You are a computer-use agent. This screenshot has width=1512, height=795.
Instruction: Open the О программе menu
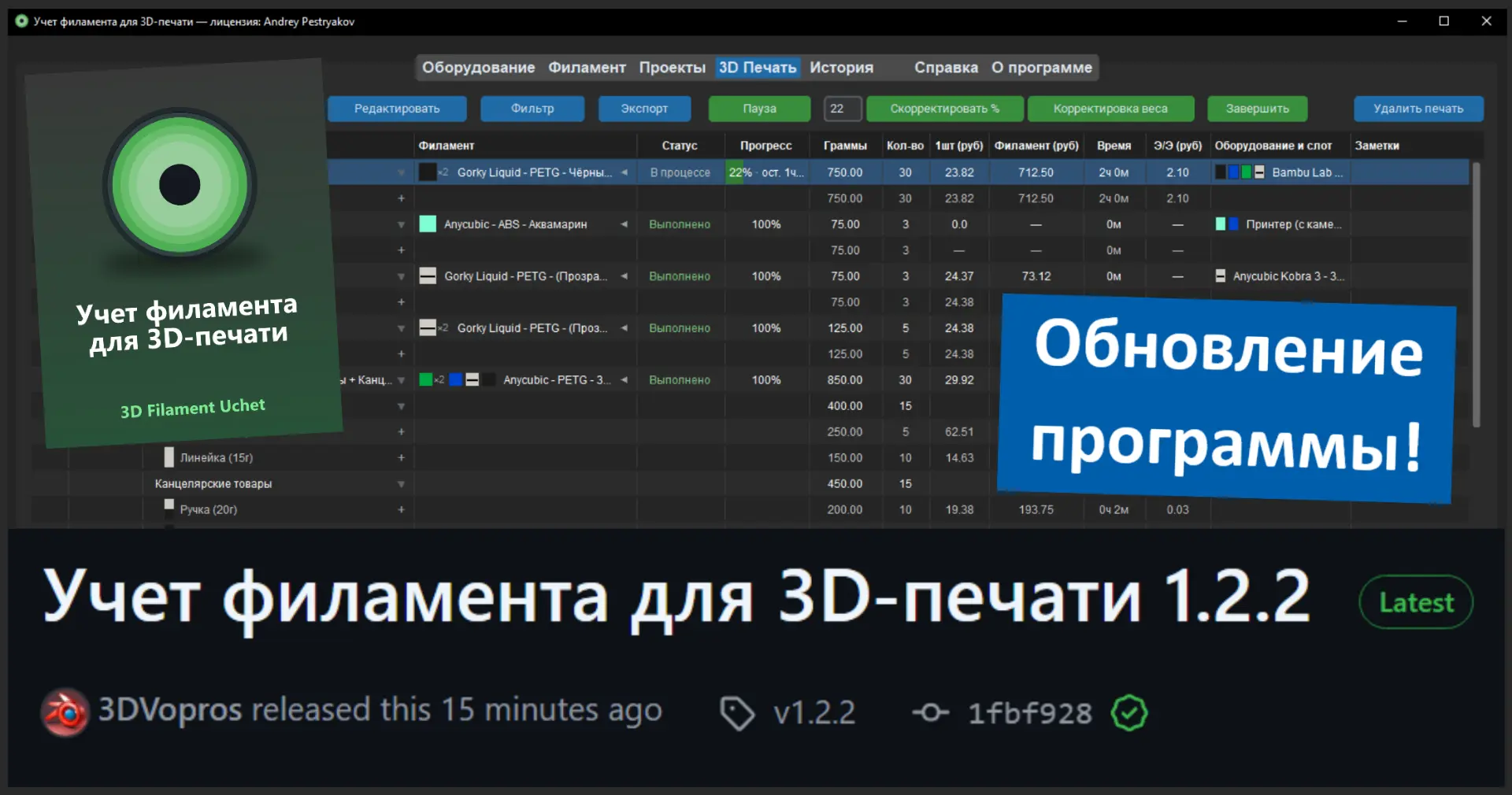[1041, 68]
